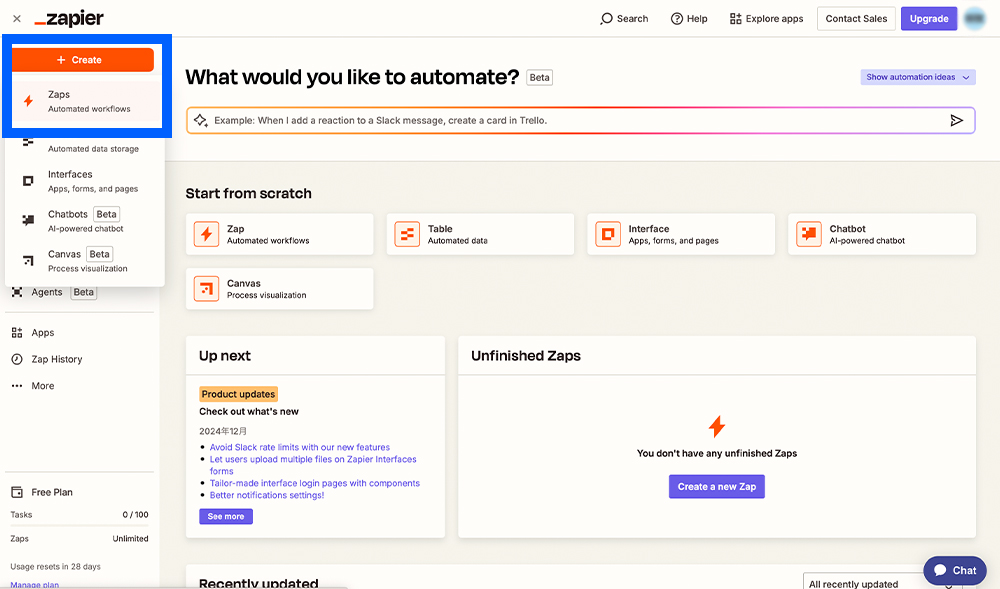Viewport: 1000px width, 589px height.
Task: Click the lightning icon in Unfinished Zaps
Action: coord(717,426)
